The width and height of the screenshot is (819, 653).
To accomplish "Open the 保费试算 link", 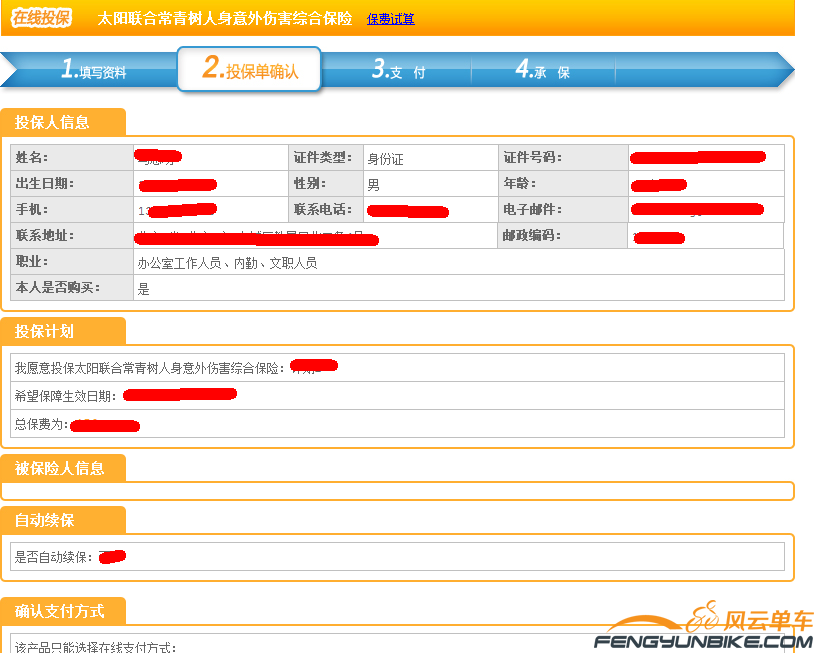I will coord(391,19).
